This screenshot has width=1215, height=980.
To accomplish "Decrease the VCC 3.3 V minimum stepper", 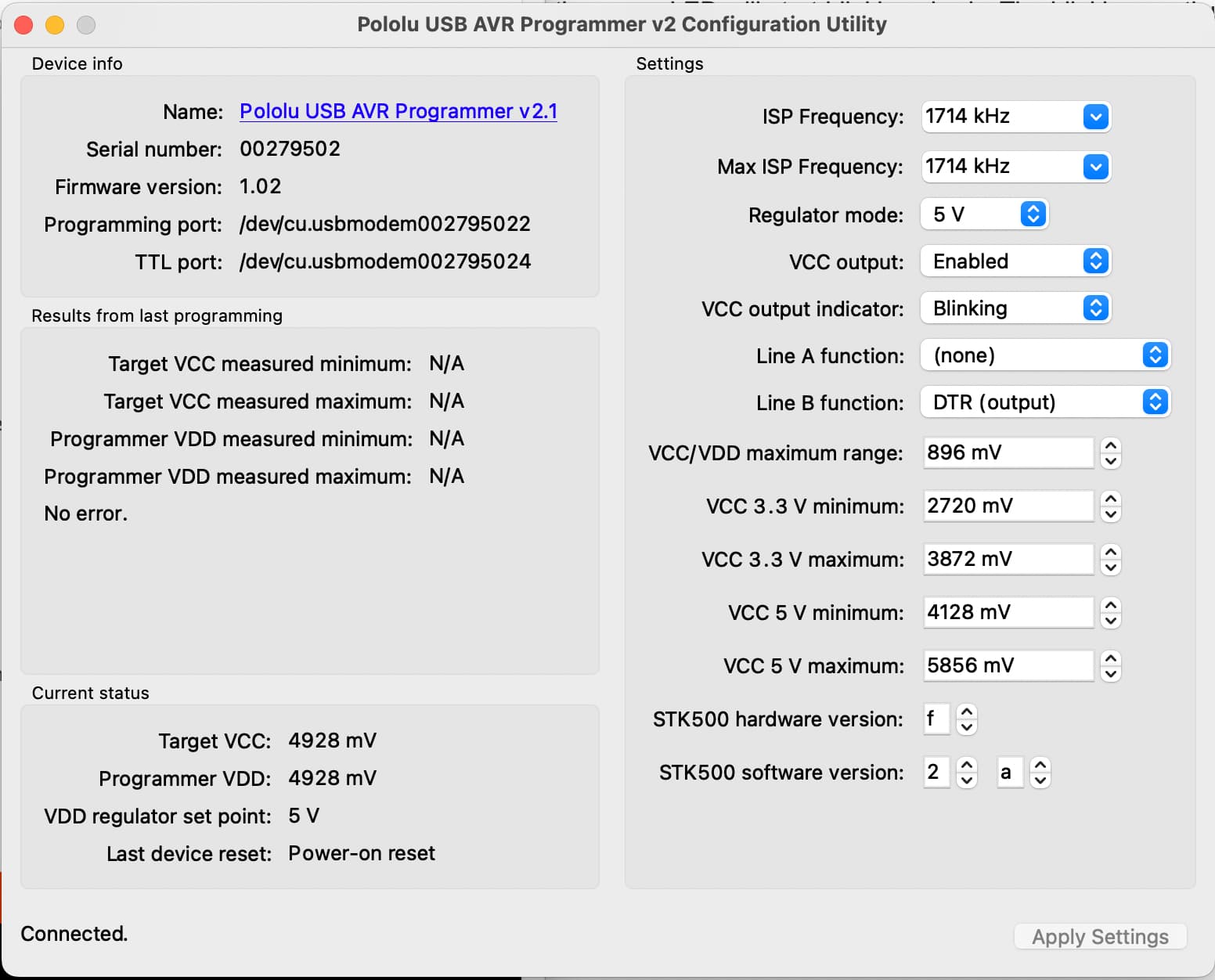I will click(x=1110, y=514).
